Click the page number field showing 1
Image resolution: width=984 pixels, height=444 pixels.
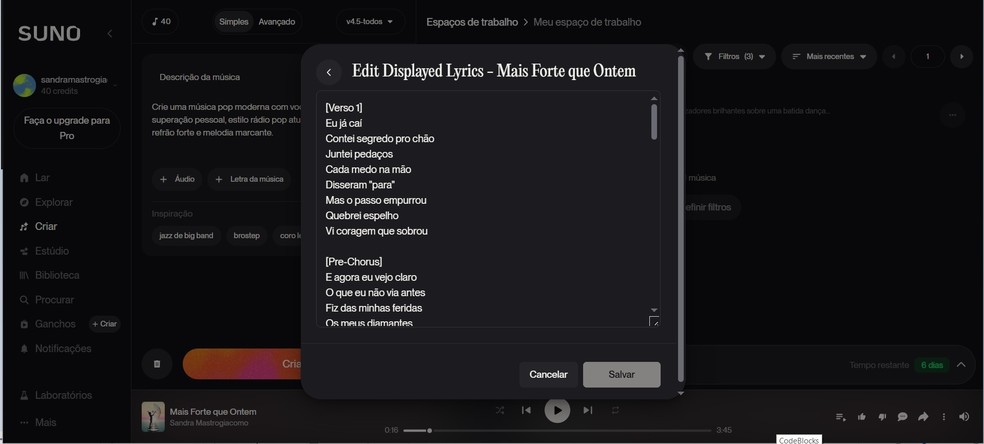pyautogui.click(x=928, y=56)
